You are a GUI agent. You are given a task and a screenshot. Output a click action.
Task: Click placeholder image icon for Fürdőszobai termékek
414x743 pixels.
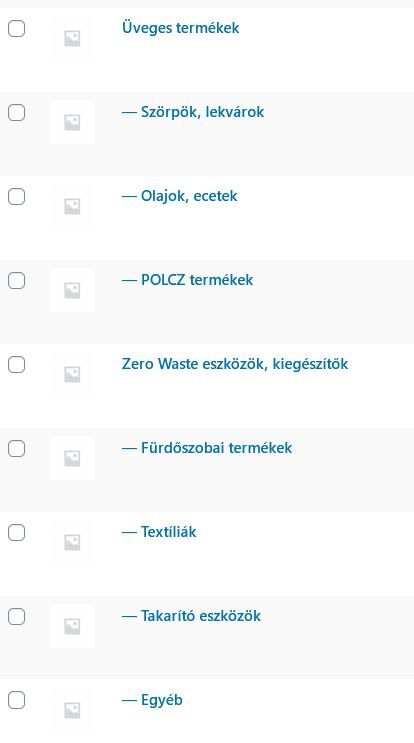[x=72, y=458]
